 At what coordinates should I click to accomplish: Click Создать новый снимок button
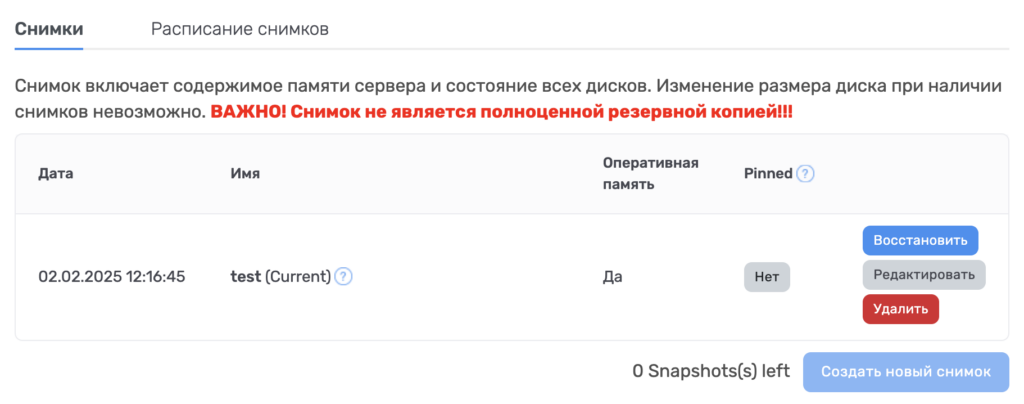point(906,372)
